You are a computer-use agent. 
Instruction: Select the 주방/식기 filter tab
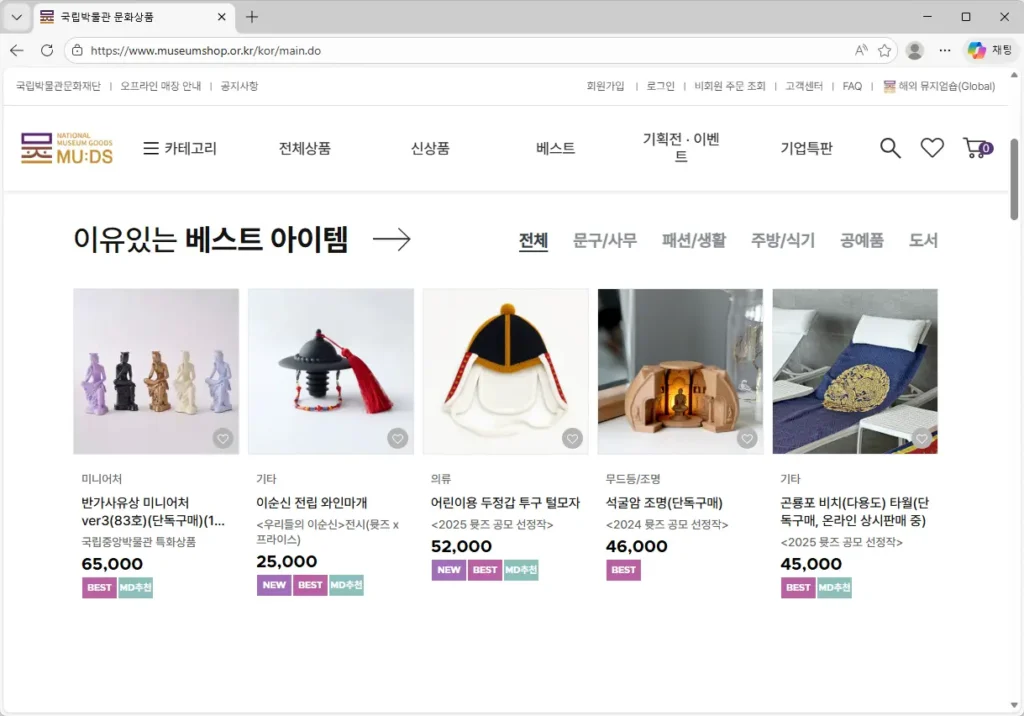(781, 239)
